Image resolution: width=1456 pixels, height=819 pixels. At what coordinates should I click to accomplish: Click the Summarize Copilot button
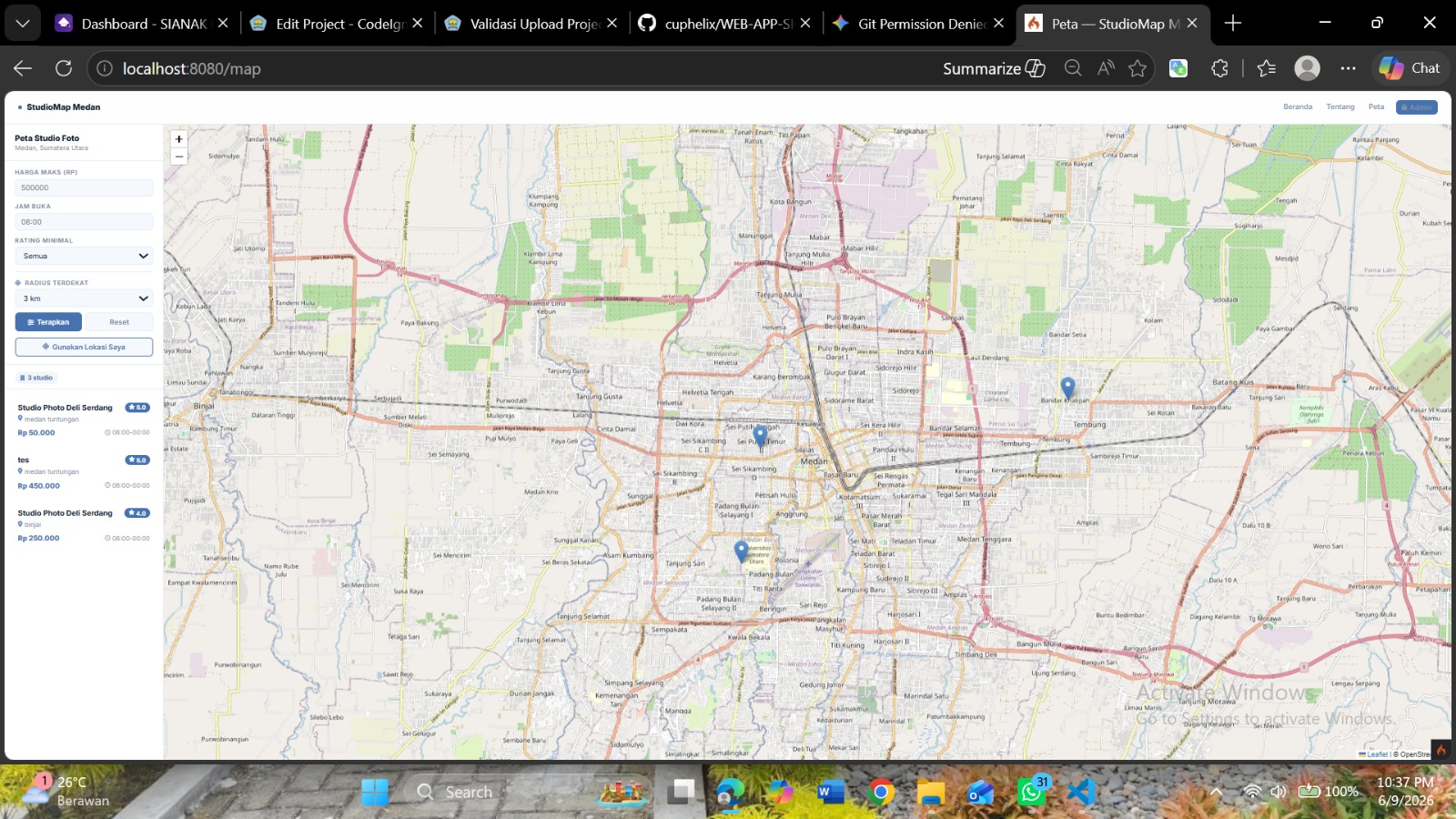(x=994, y=68)
